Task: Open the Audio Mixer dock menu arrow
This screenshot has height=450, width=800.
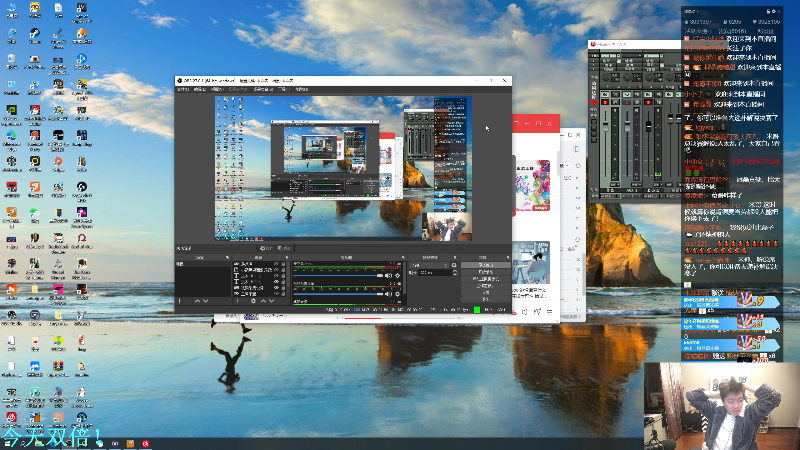Action: coord(403,257)
